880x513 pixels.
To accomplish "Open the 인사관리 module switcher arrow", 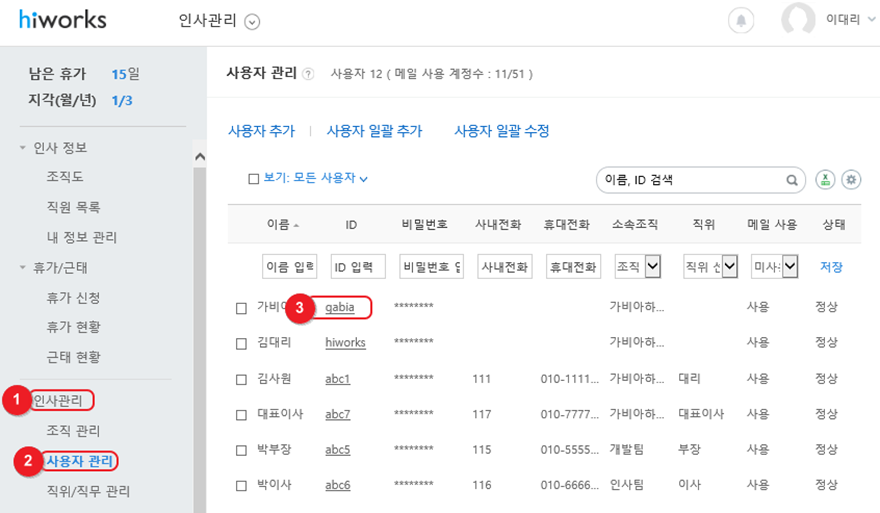I will pyautogui.click(x=252, y=21).
